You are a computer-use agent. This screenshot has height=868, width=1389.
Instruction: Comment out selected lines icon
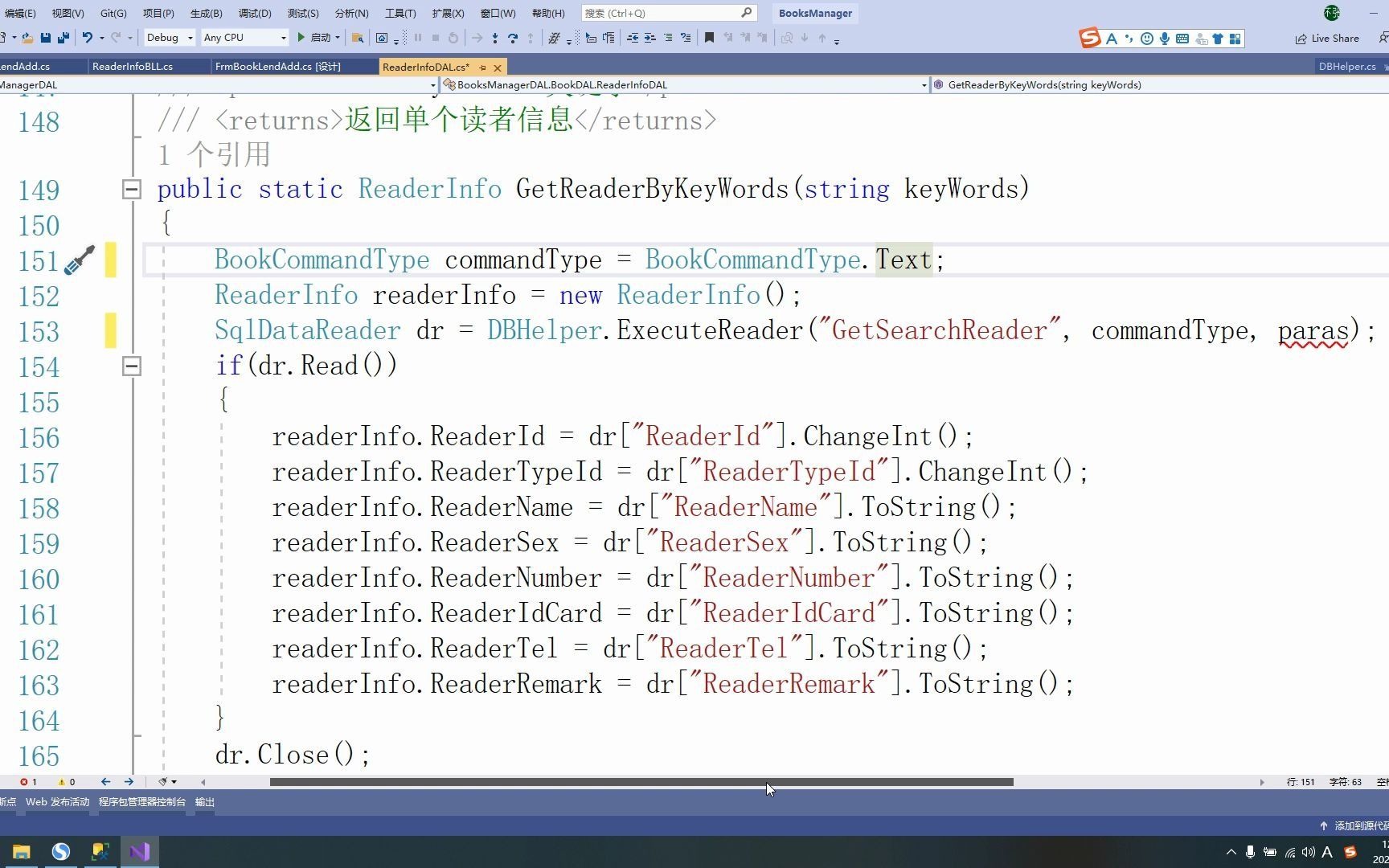tap(667, 38)
